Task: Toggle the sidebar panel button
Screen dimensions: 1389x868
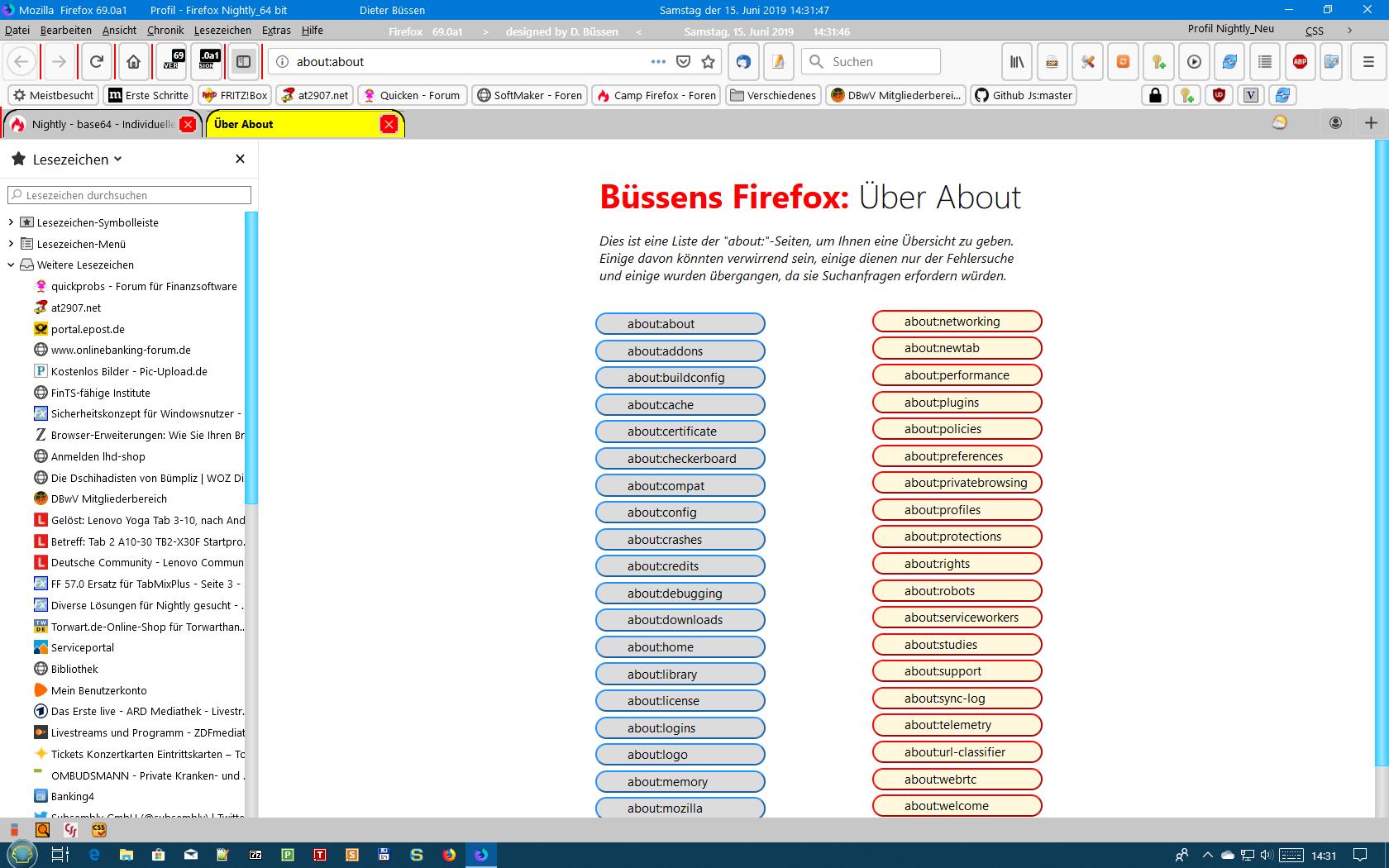Action: pyautogui.click(x=243, y=62)
